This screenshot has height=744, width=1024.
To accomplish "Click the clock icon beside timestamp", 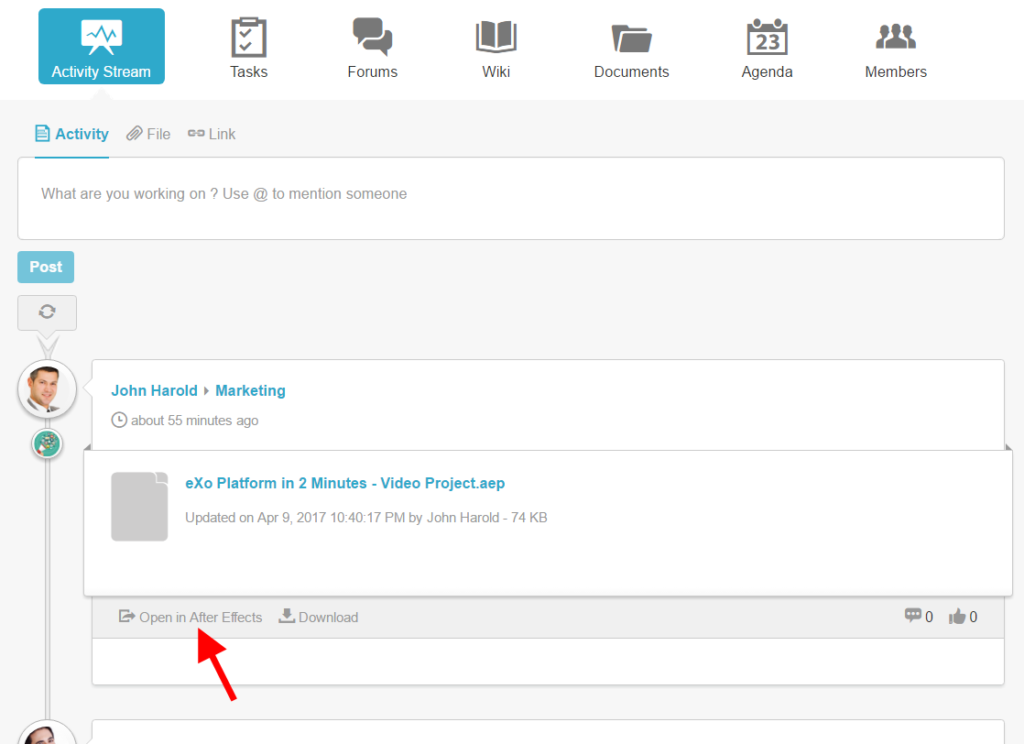I will 119,420.
